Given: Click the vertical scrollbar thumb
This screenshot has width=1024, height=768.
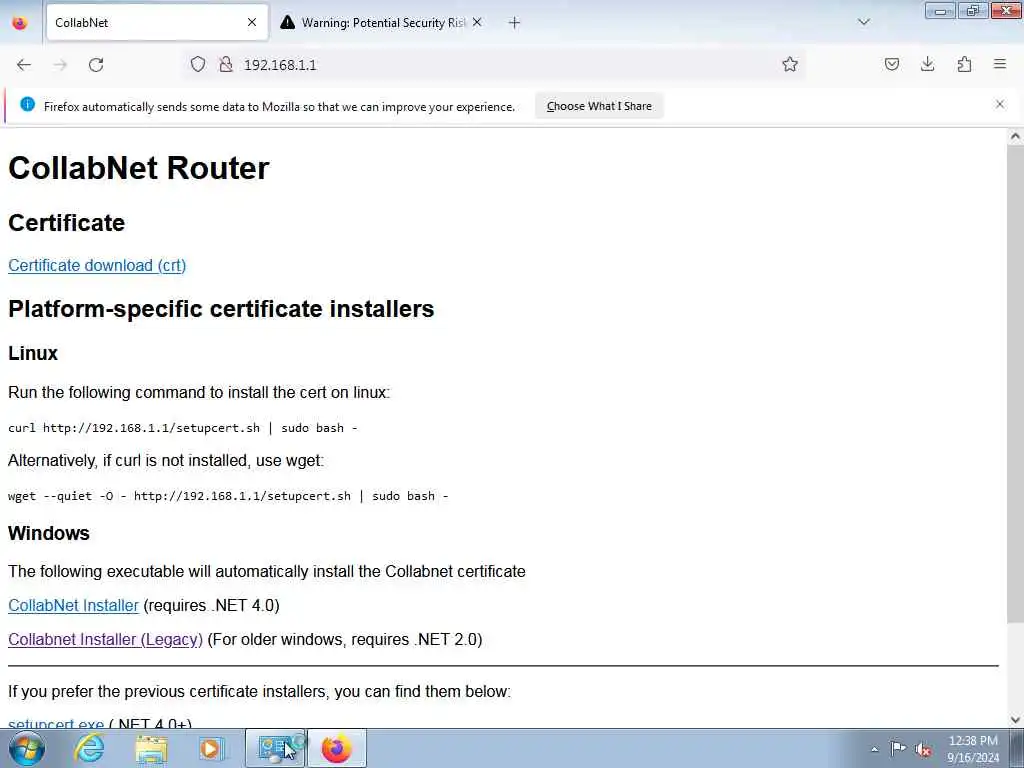Looking at the screenshot, I should pos(1015,383).
